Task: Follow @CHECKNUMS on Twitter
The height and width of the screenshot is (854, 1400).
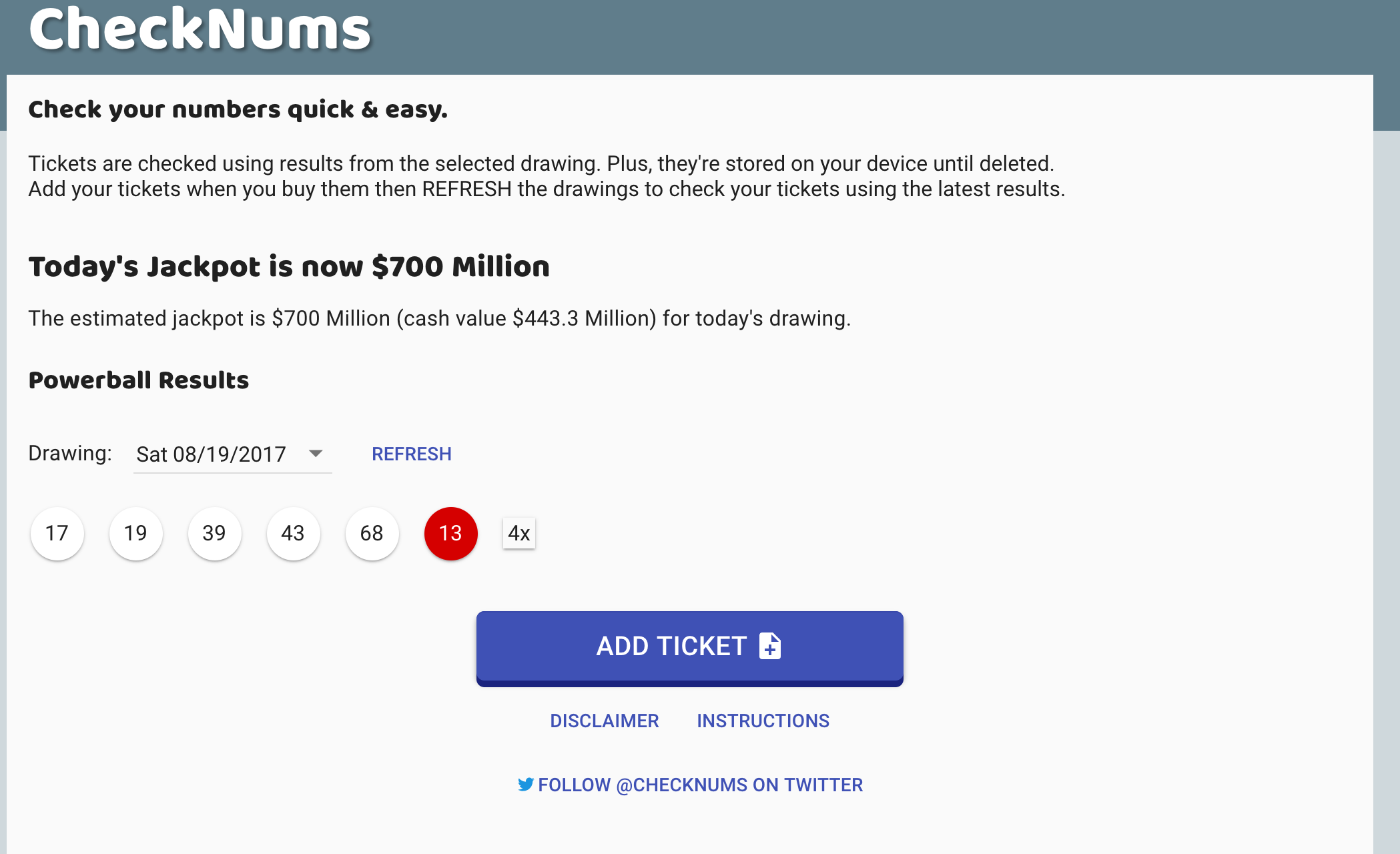Action: [x=700, y=785]
